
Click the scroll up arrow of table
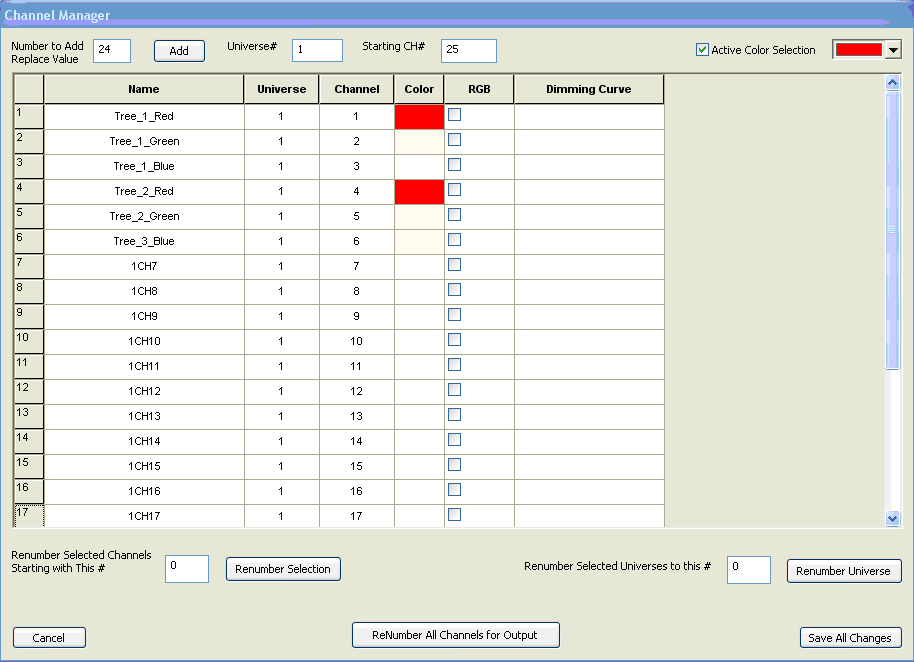click(893, 83)
